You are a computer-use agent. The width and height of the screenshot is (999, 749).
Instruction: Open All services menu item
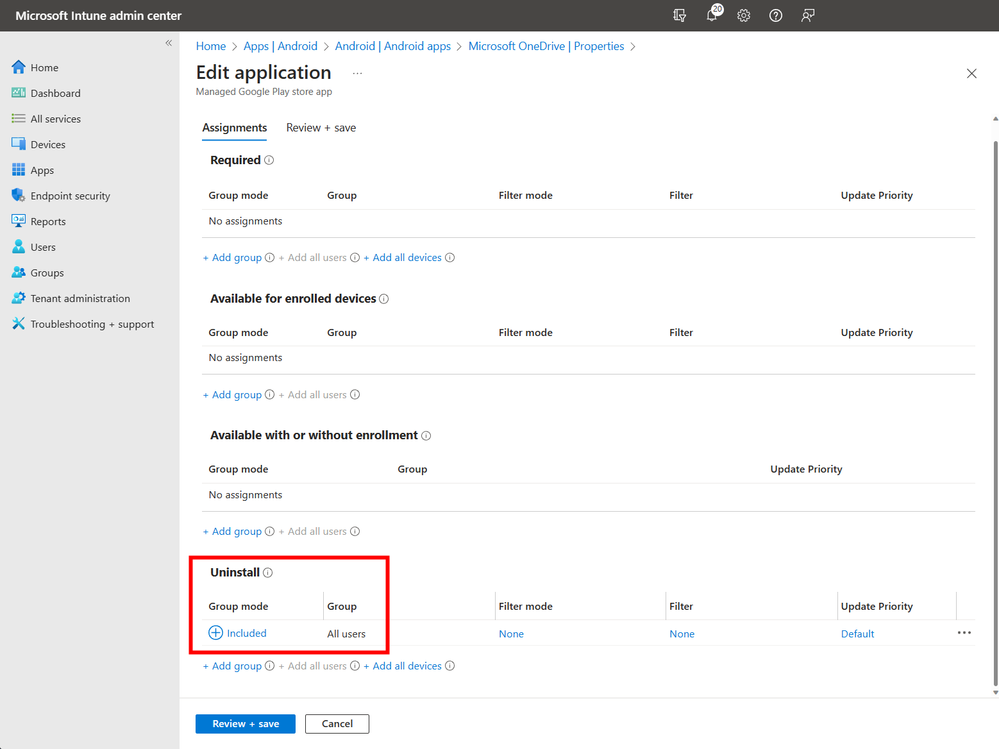click(x=55, y=118)
